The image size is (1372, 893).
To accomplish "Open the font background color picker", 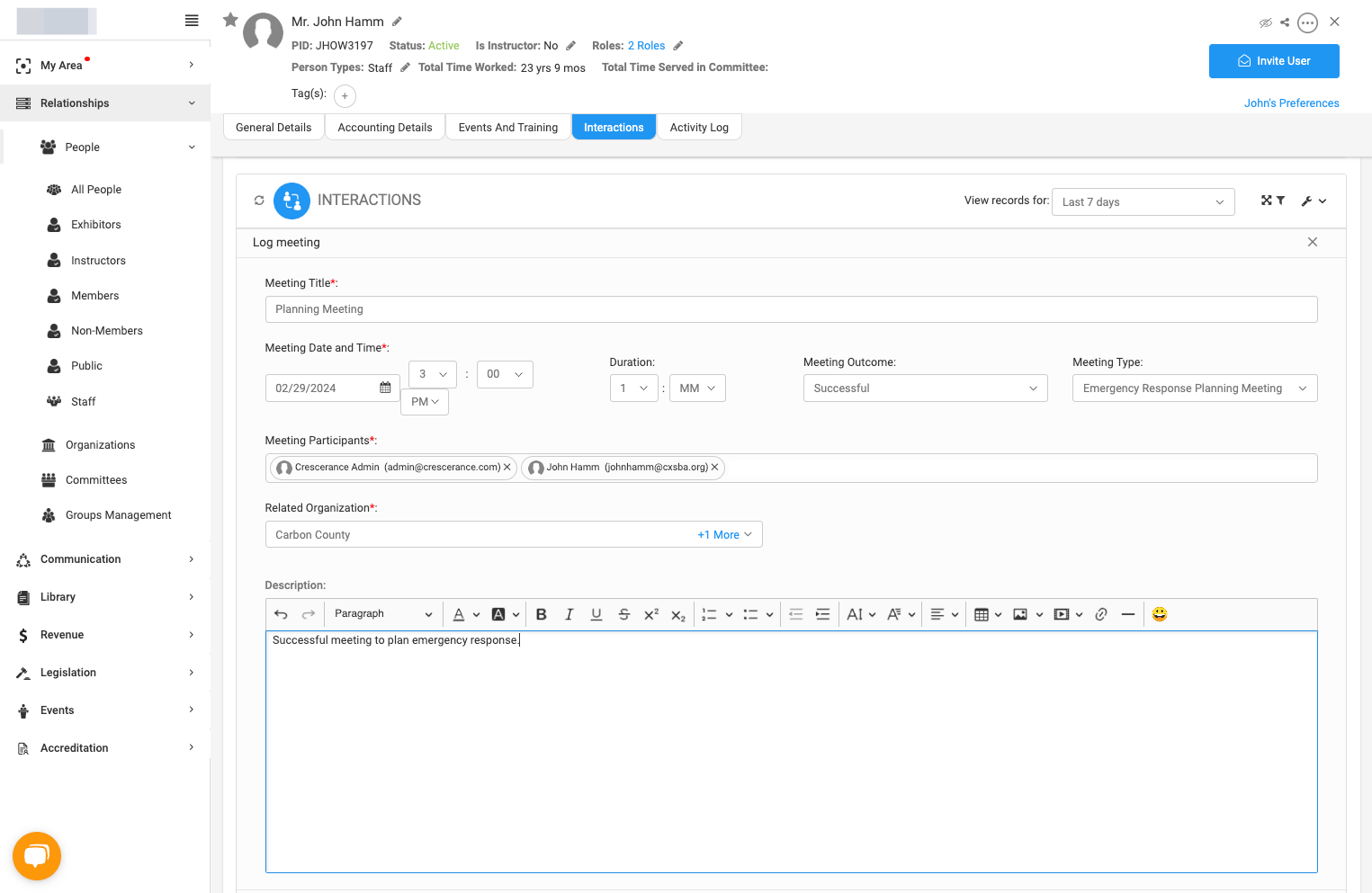I will 506,614.
